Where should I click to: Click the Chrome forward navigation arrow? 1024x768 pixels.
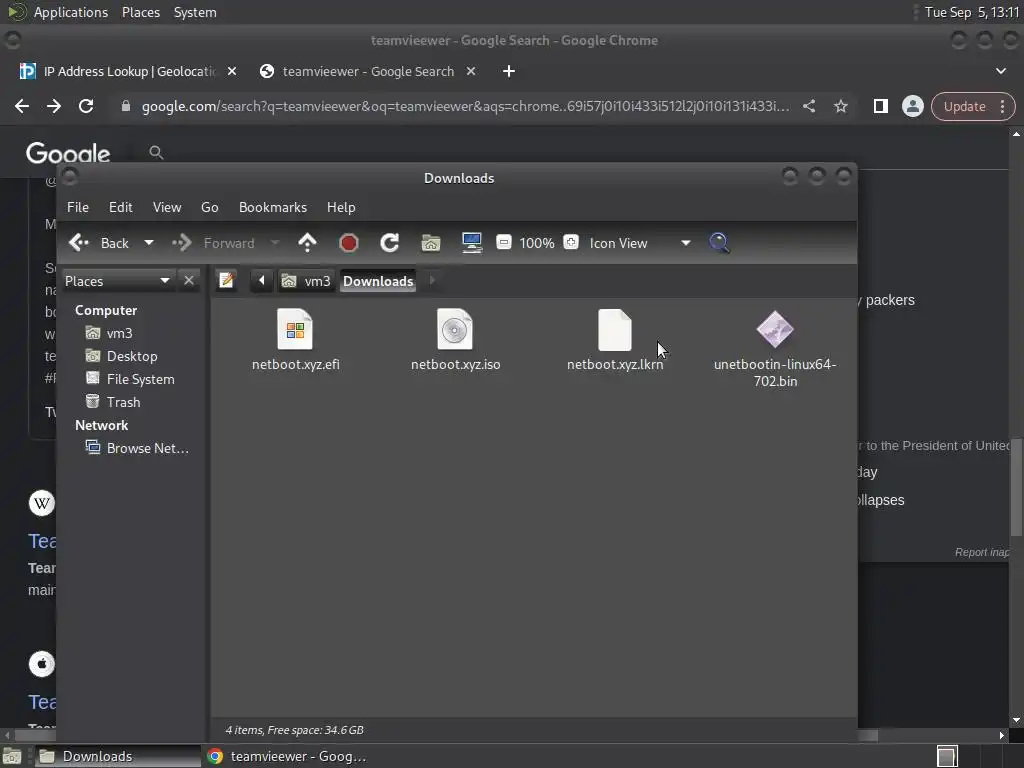coord(54,106)
